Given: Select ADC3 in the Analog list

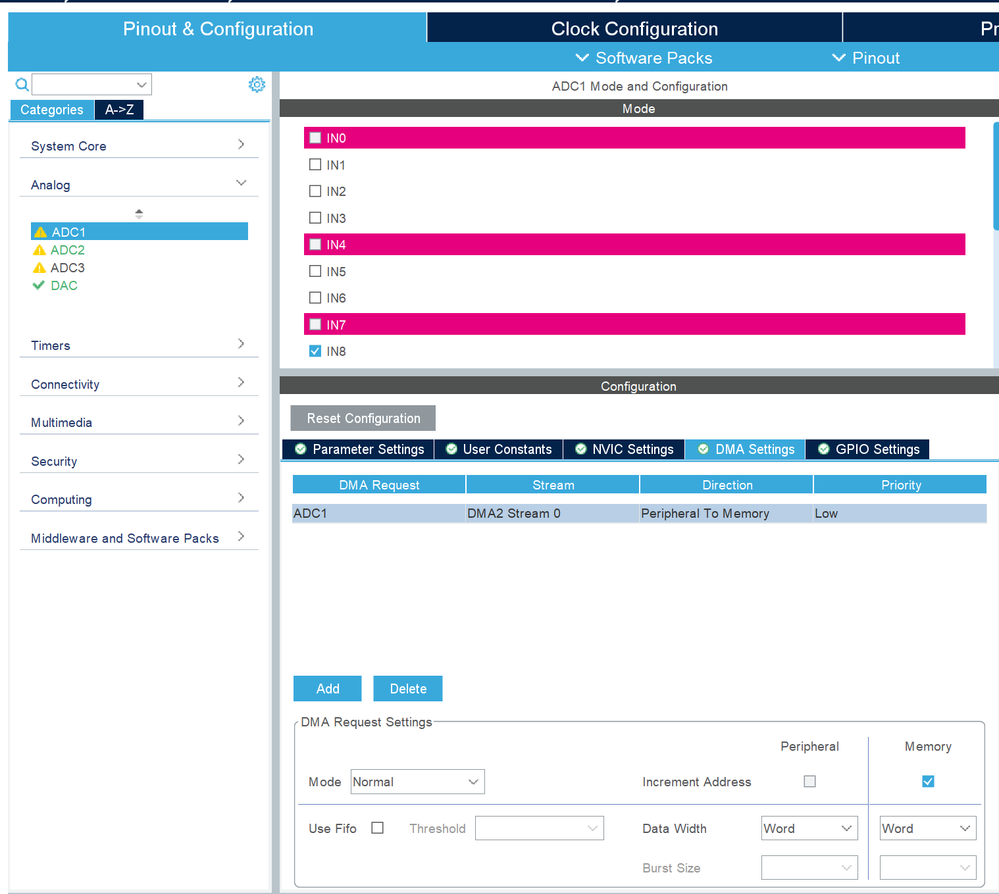Looking at the screenshot, I should tap(59, 268).
